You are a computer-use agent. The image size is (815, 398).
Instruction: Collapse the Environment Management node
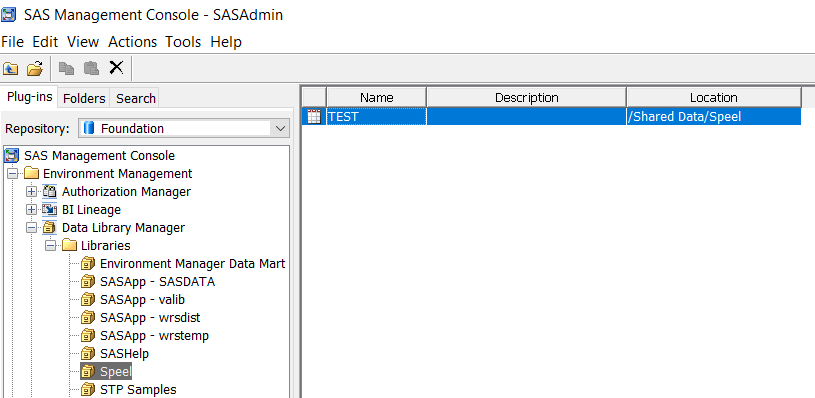coord(13,174)
